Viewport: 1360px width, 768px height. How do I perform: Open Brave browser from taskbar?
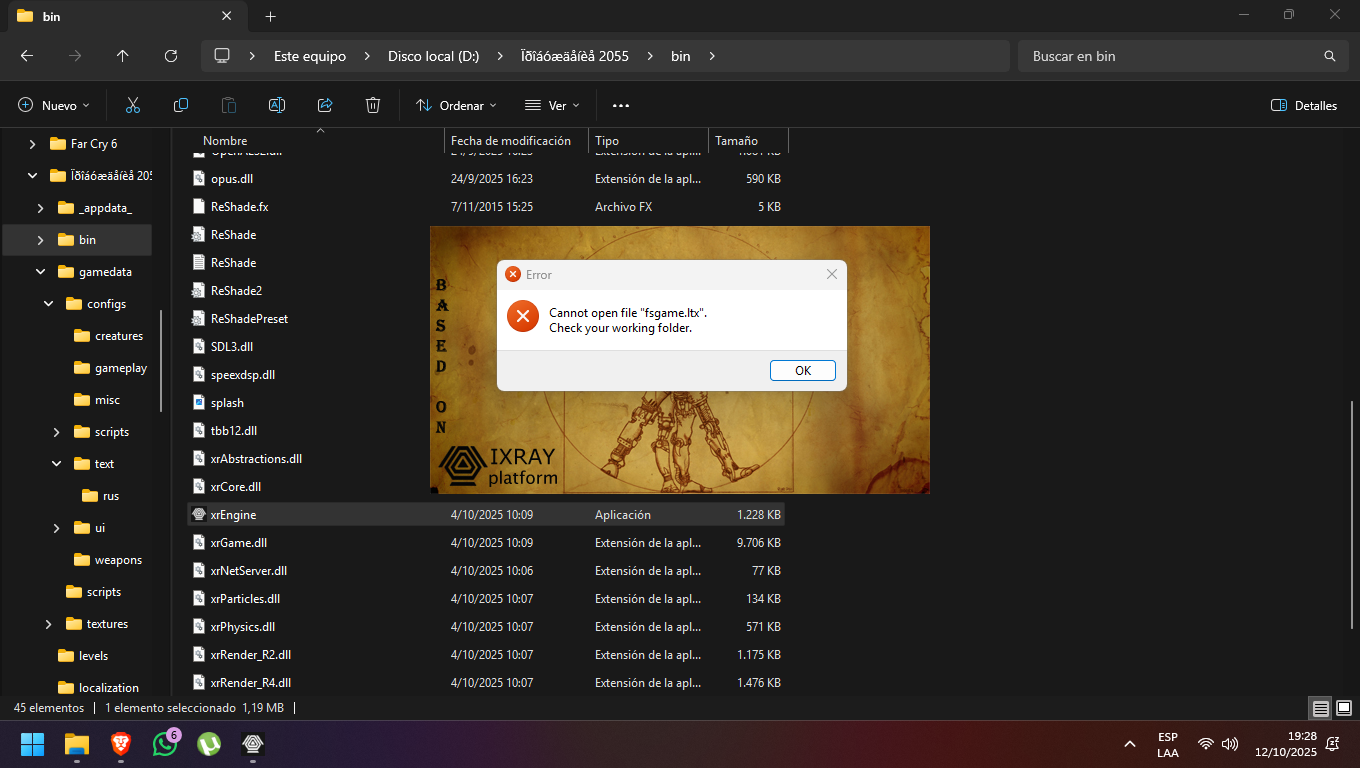[121, 743]
